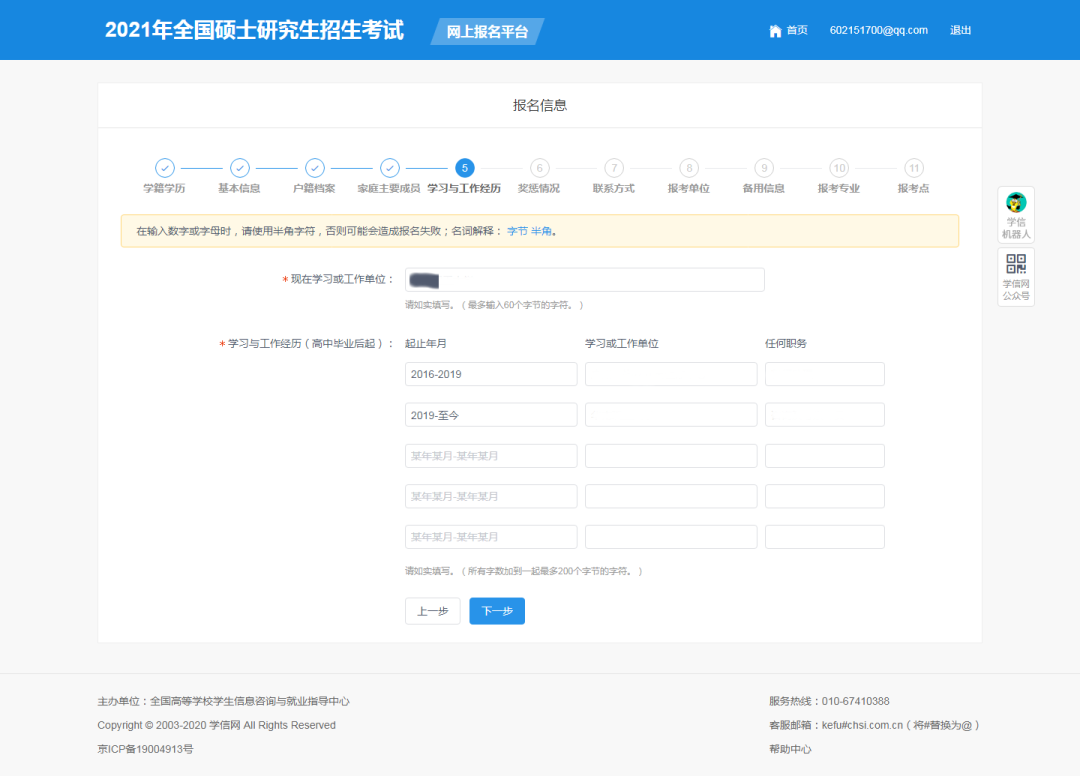Open the 帮助中心 help link
This screenshot has width=1080, height=776.
click(x=790, y=748)
